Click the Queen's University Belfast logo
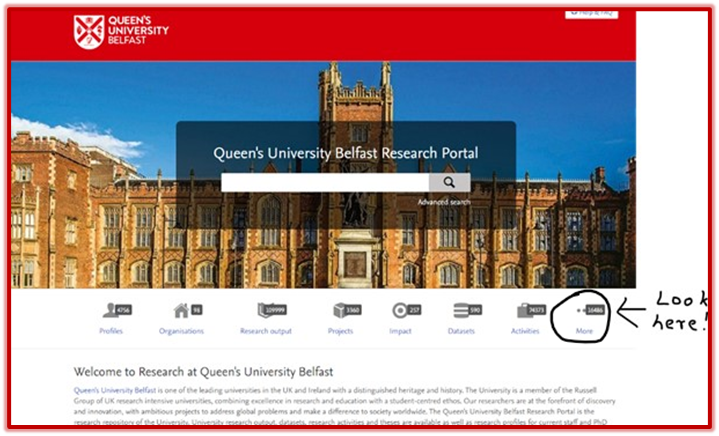This screenshot has height=436, width=719. [121, 31]
